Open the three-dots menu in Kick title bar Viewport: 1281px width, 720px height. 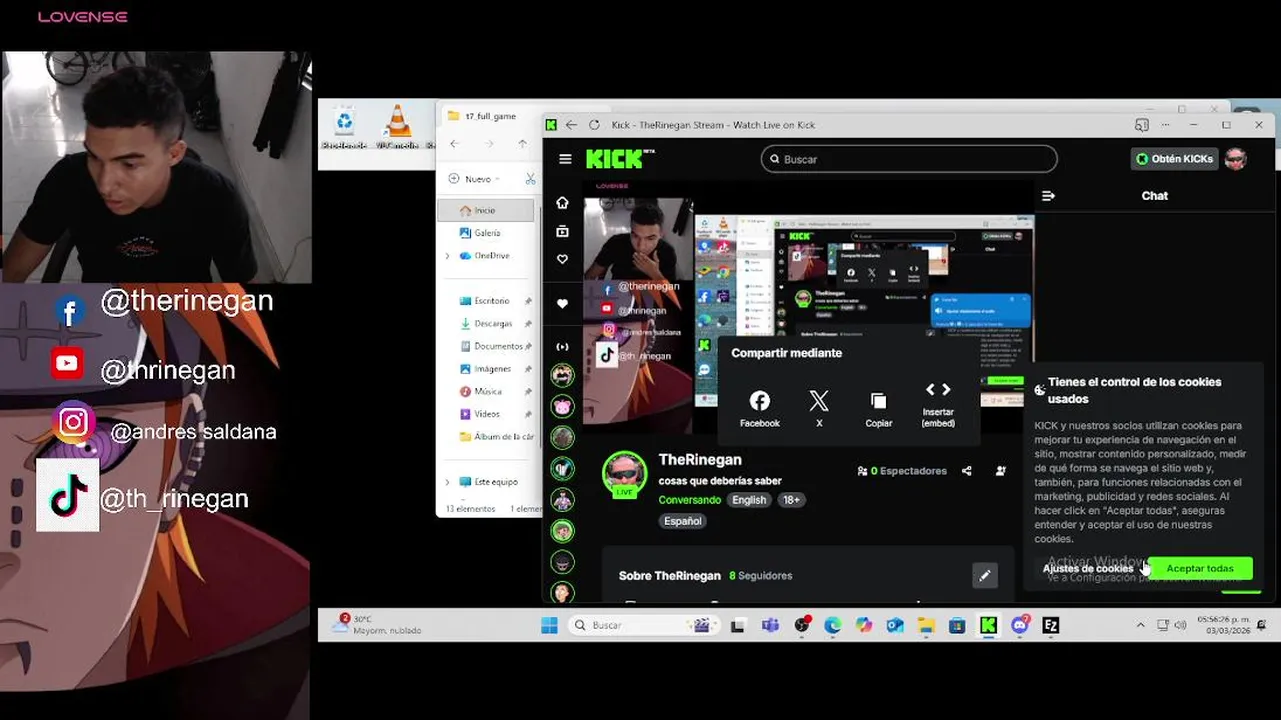click(x=1167, y=125)
